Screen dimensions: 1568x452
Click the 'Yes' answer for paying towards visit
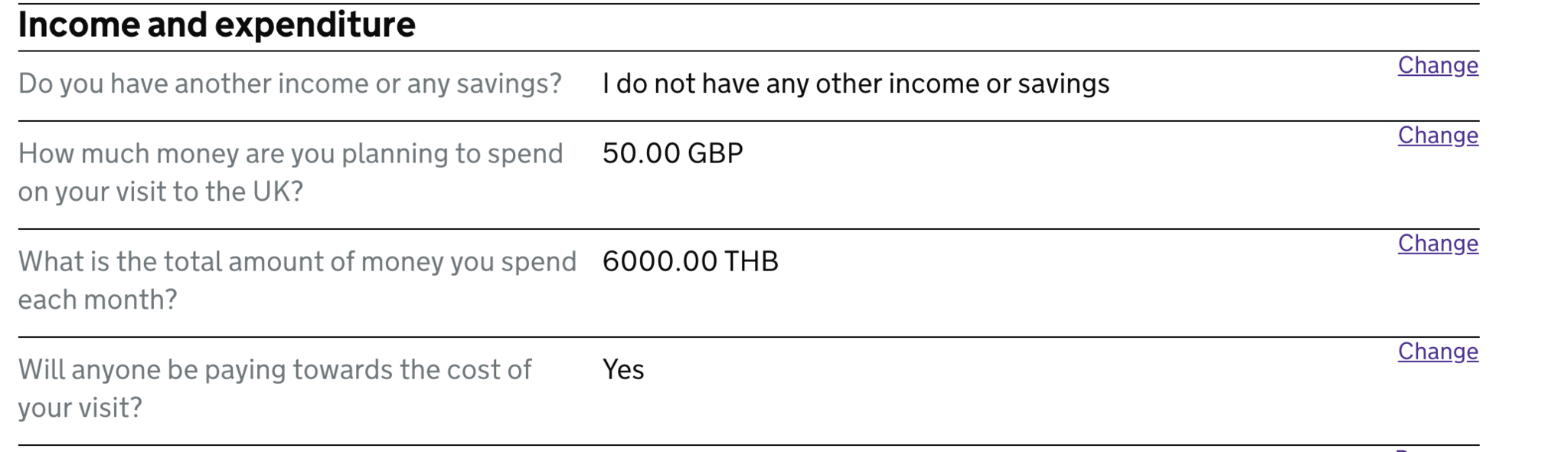pyautogui.click(x=623, y=370)
